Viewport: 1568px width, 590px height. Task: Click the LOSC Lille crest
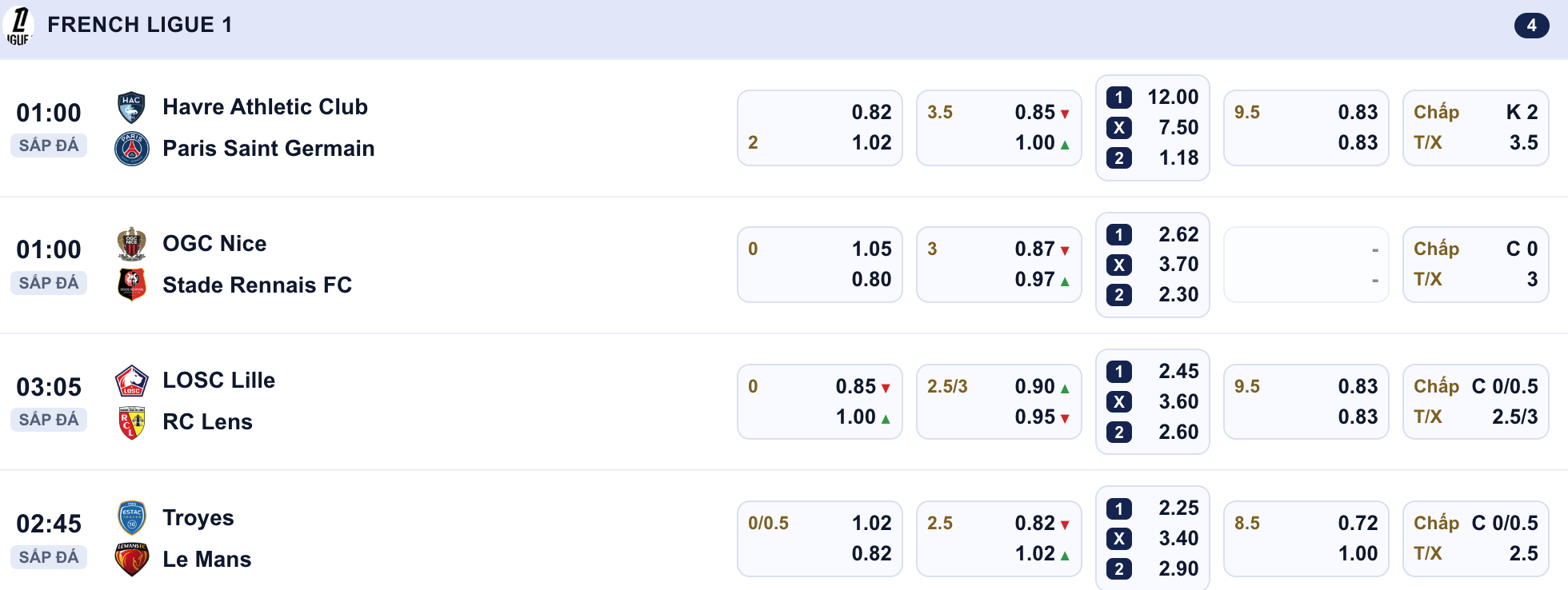tap(131, 381)
